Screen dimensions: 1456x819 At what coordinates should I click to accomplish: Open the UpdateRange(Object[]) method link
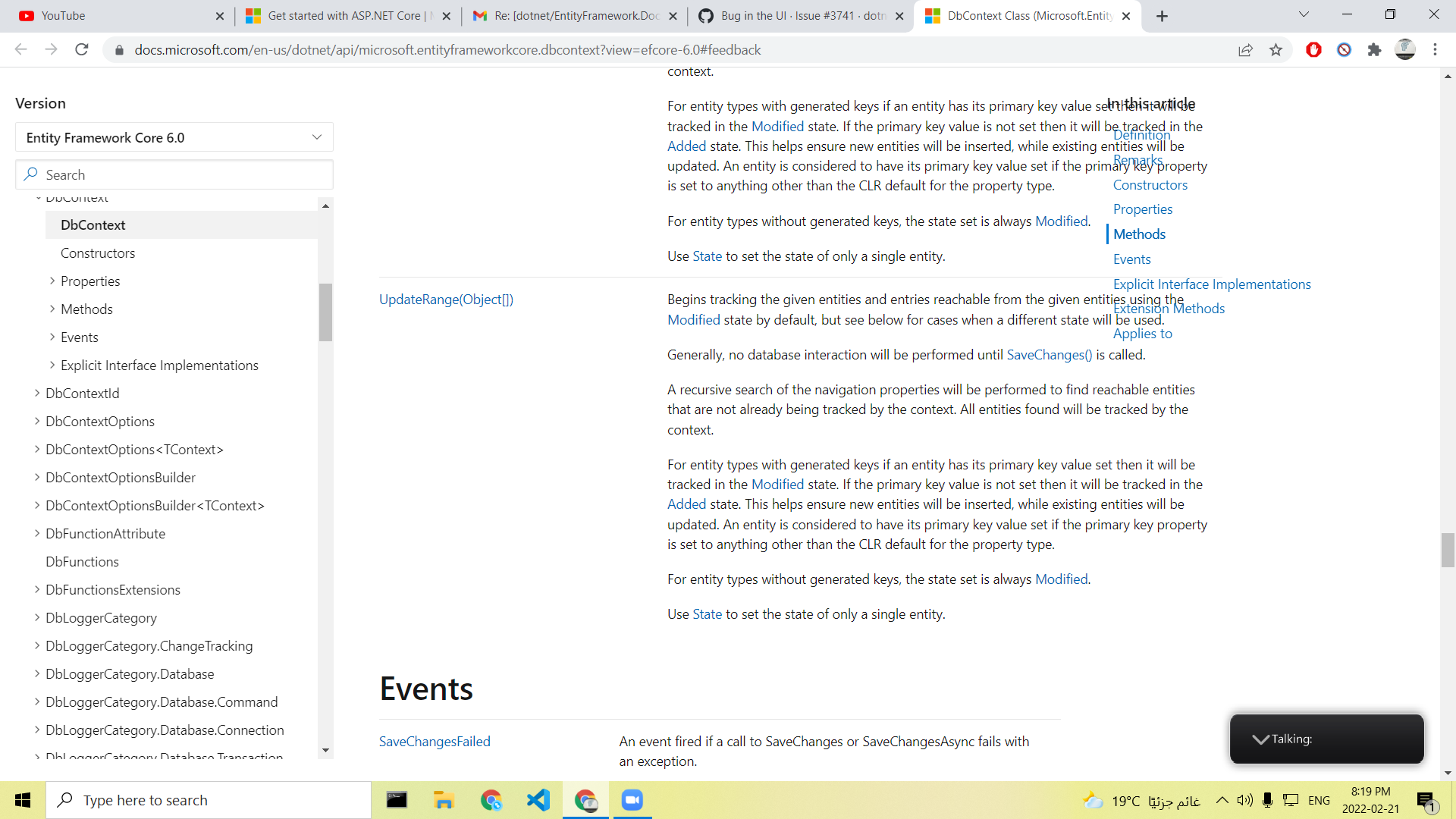pyautogui.click(x=446, y=299)
